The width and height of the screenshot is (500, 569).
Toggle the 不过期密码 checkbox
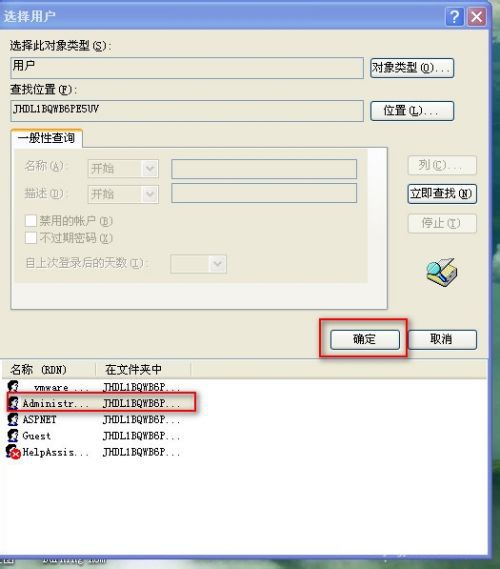(31, 238)
